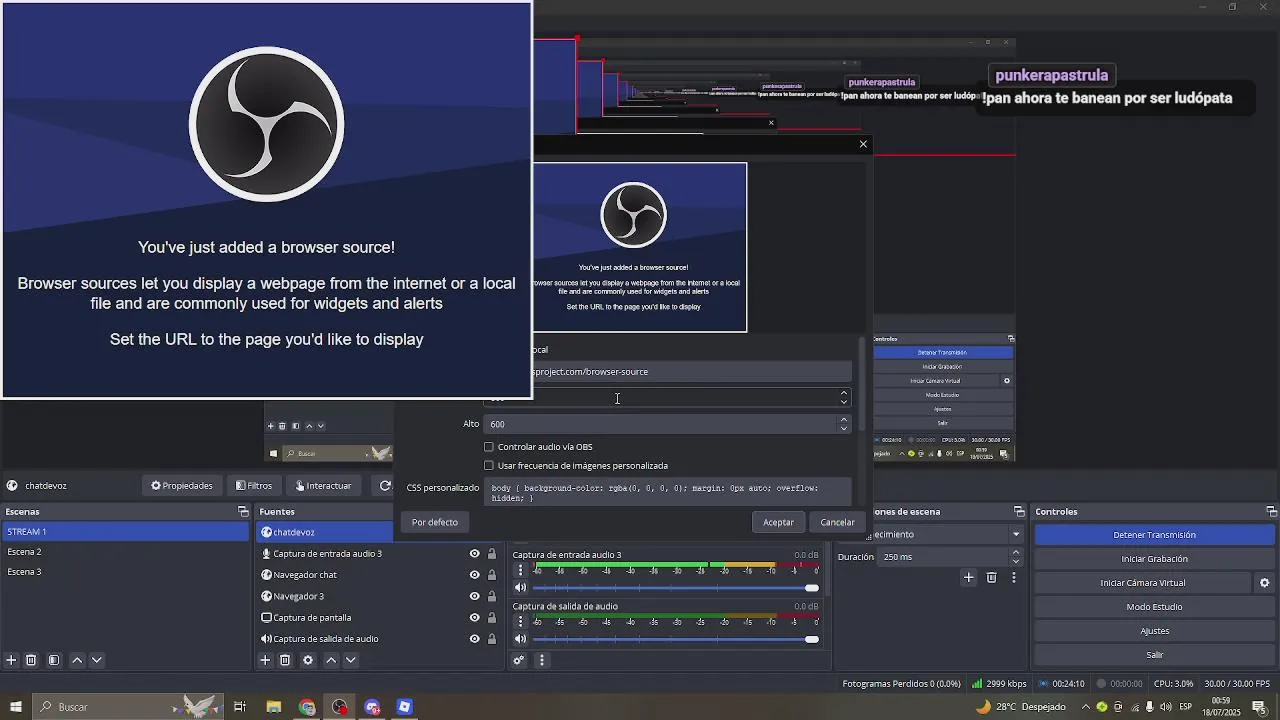Hide Captura de salida de audio source
The height and width of the screenshot is (720, 1280).
(x=475, y=639)
